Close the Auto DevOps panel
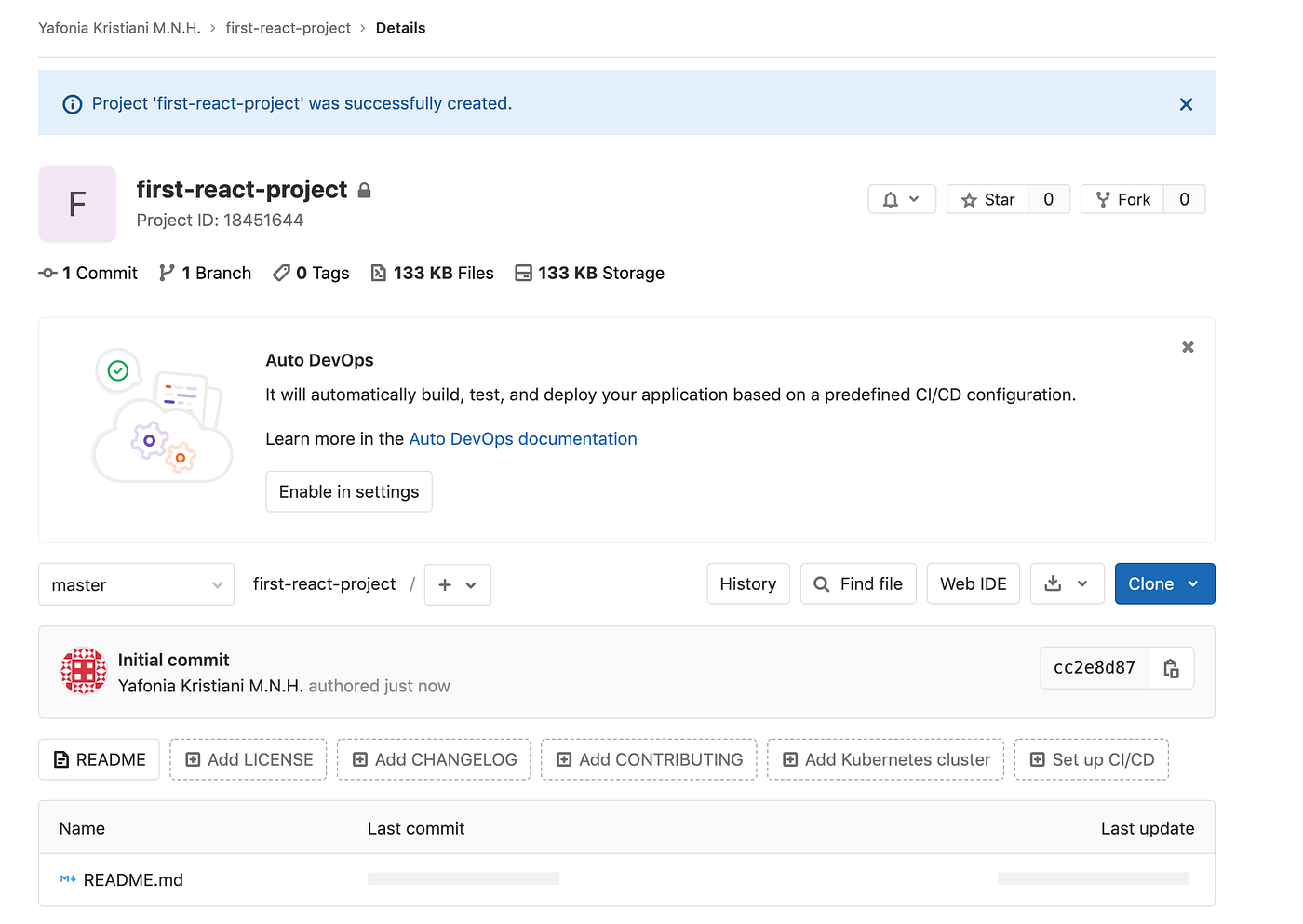Screen dimensions: 1303x924 (x=1188, y=347)
